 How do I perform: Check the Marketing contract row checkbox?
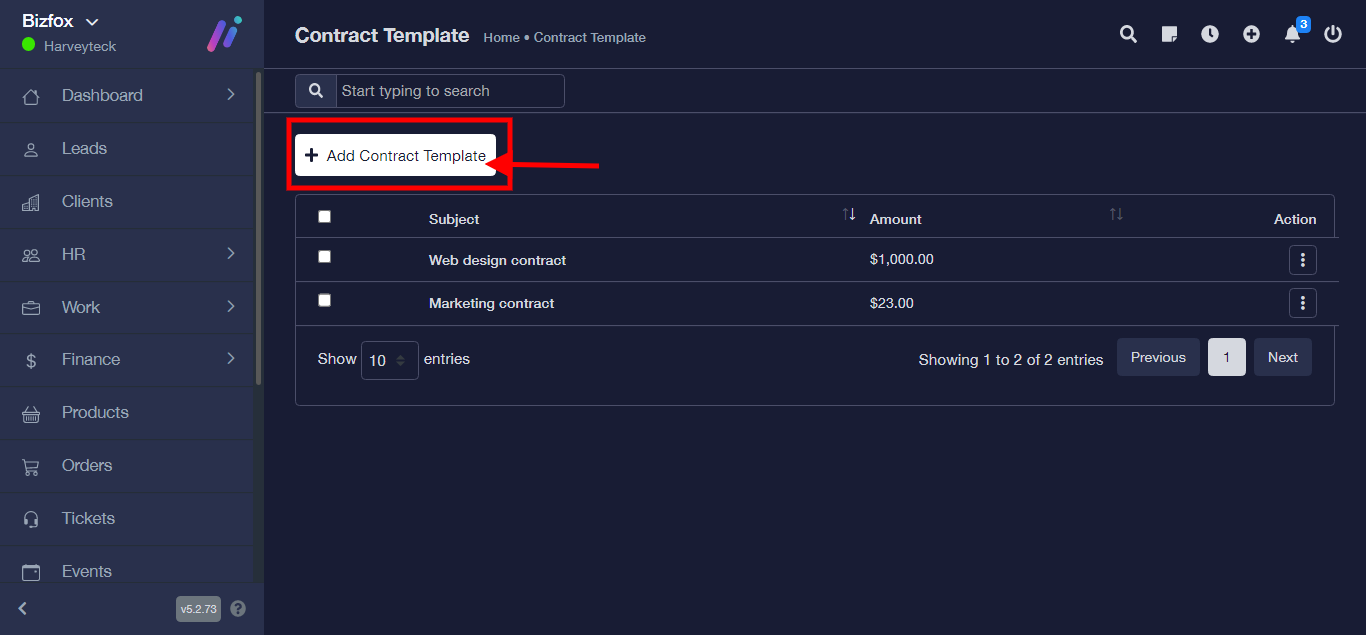324,300
